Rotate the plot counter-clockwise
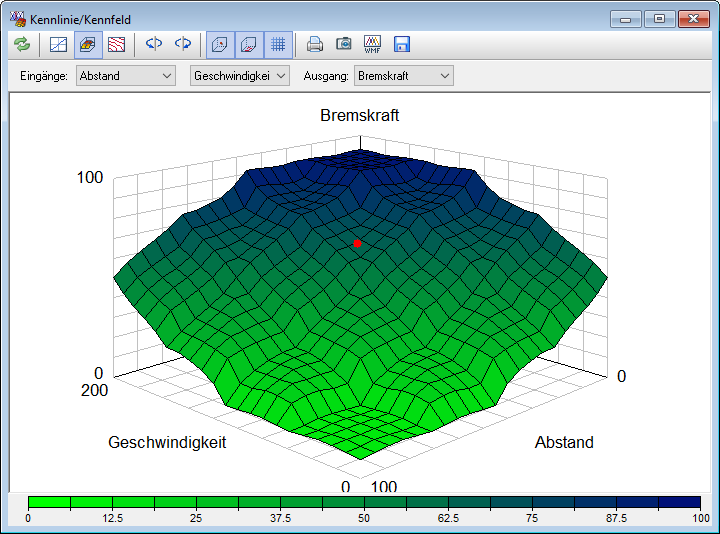This screenshot has height=534, width=720. pos(154,44)
